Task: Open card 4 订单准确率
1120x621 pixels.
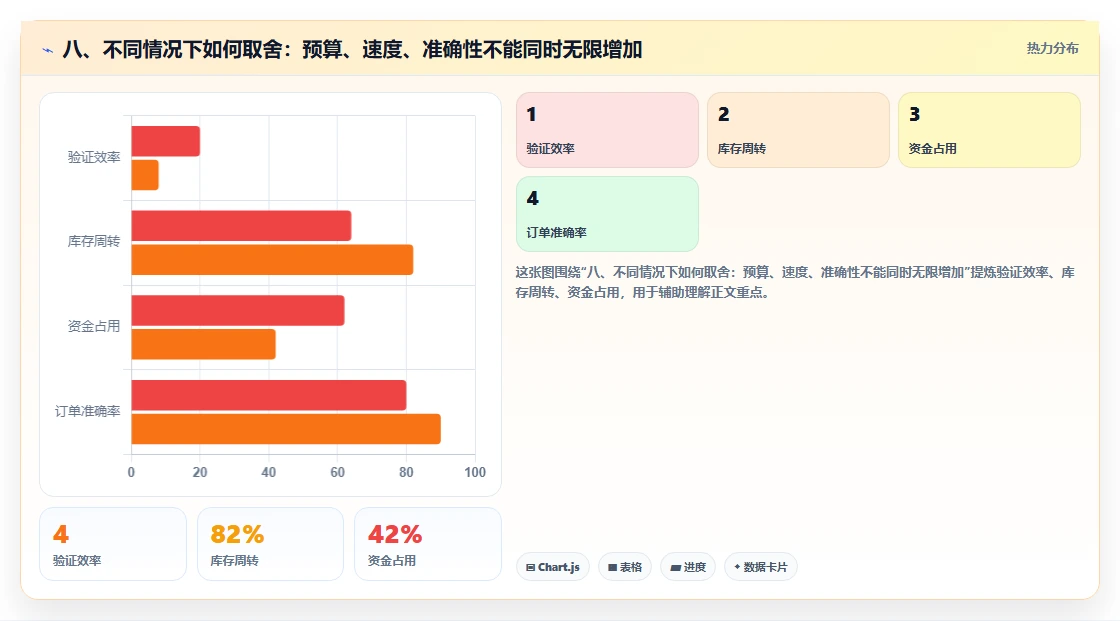Action: coord(607,214)
